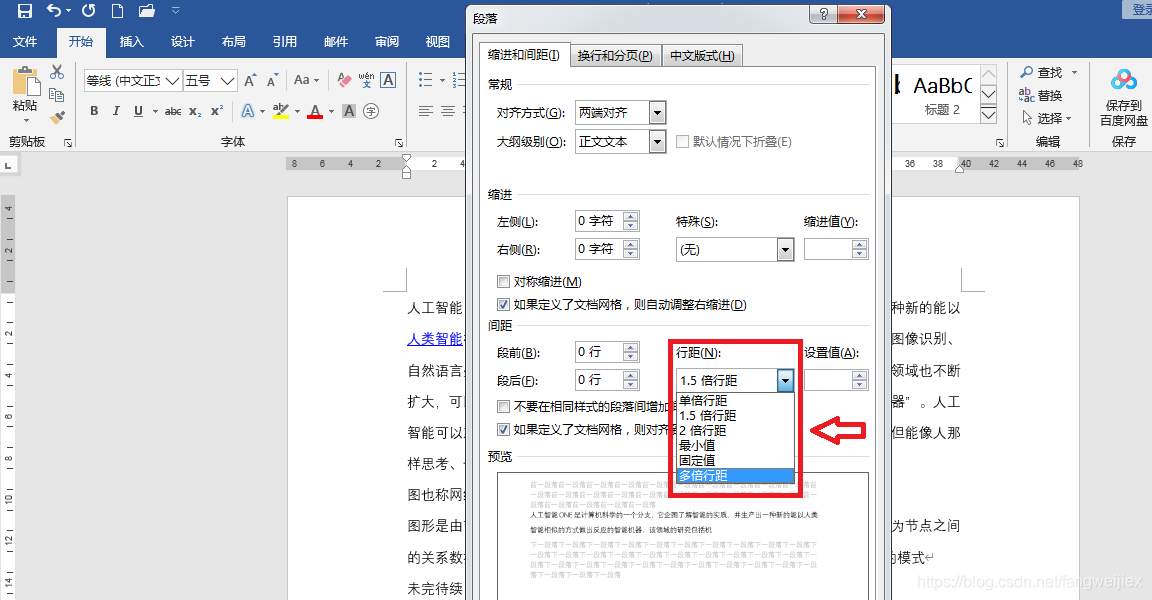The width and height of the screenshot is (1152, 600).
Task: Open the font name dropdown 等线
Action: coord(172,80)
